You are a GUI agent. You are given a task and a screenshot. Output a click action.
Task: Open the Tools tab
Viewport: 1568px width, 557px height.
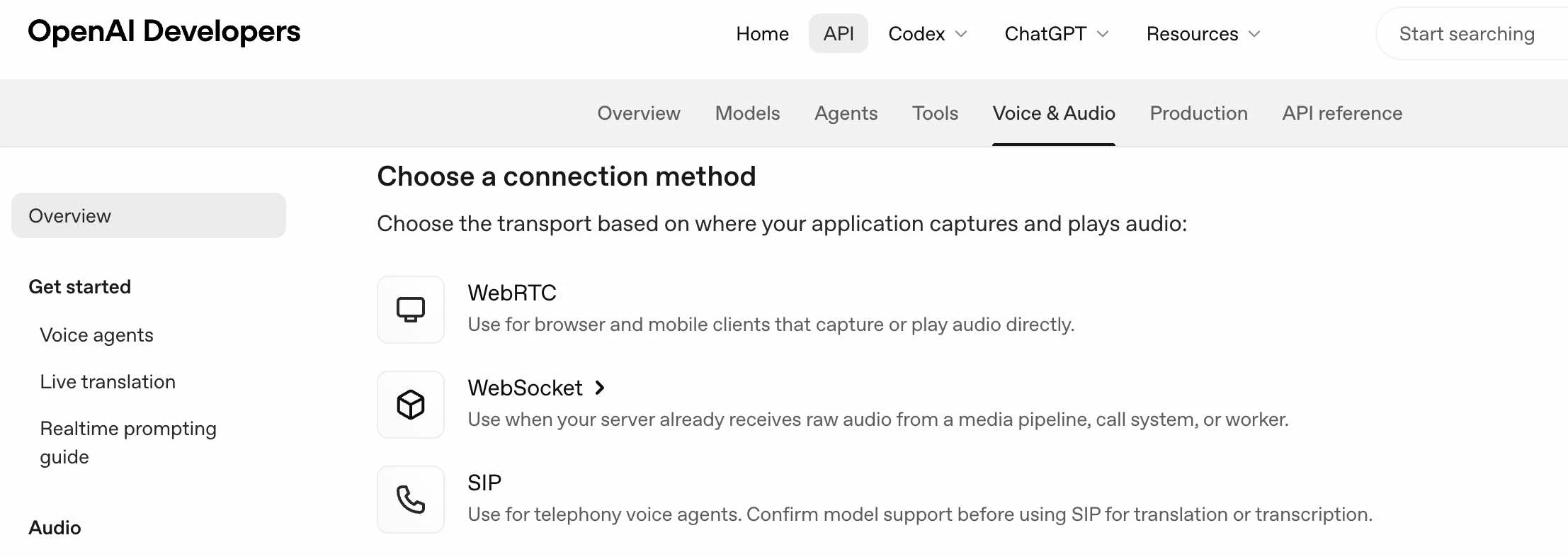(x=935, y=113)
